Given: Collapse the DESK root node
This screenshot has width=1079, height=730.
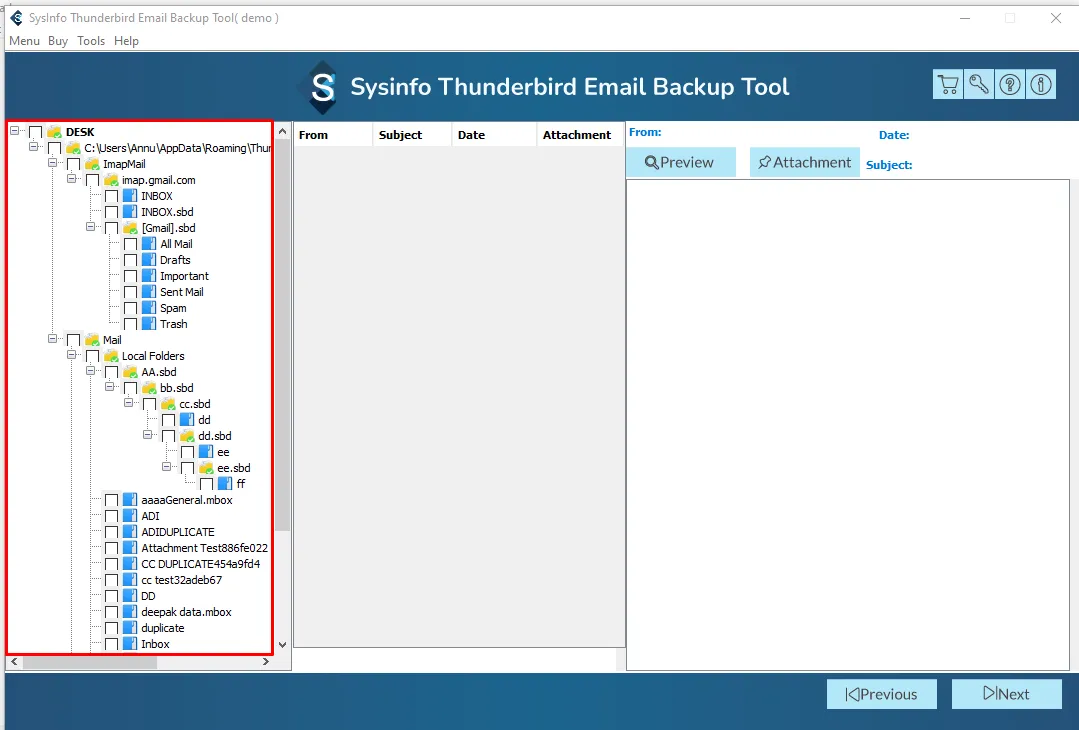Looking at the screenshot, I should (16, 132).
